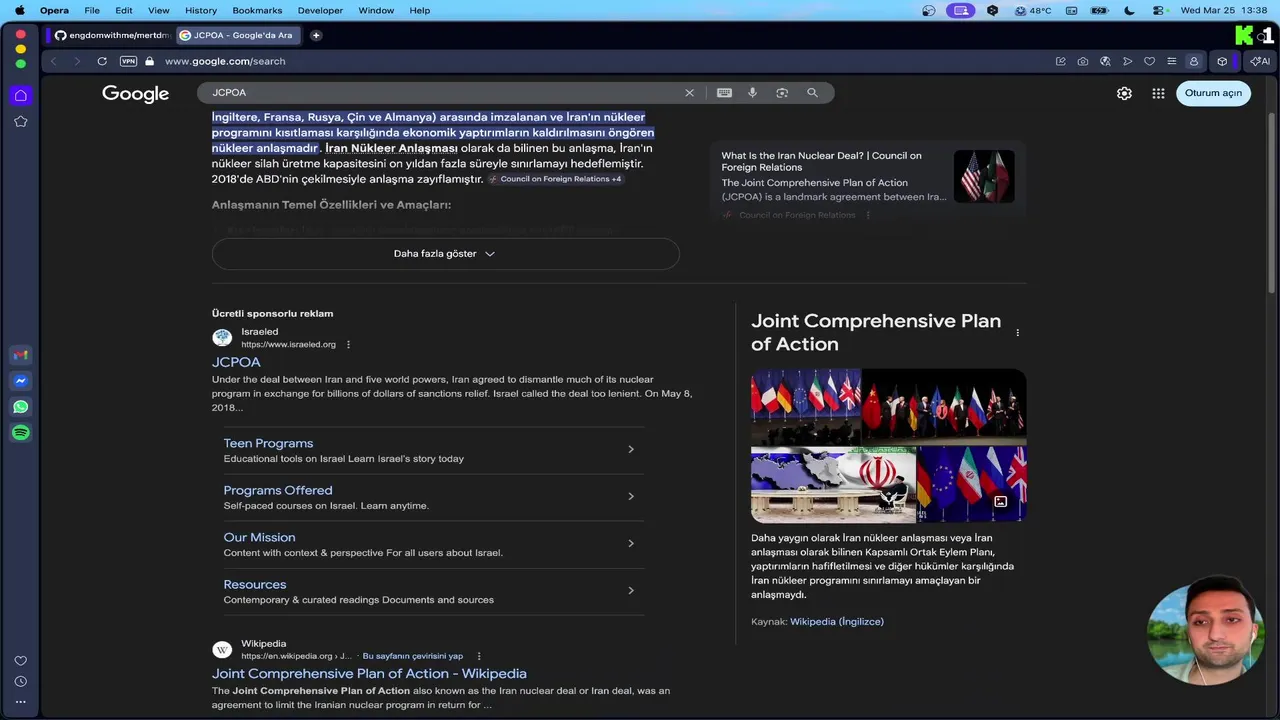Open extensions cube icon in toolbar
1280x720 pixels.
click(1222, 61)
